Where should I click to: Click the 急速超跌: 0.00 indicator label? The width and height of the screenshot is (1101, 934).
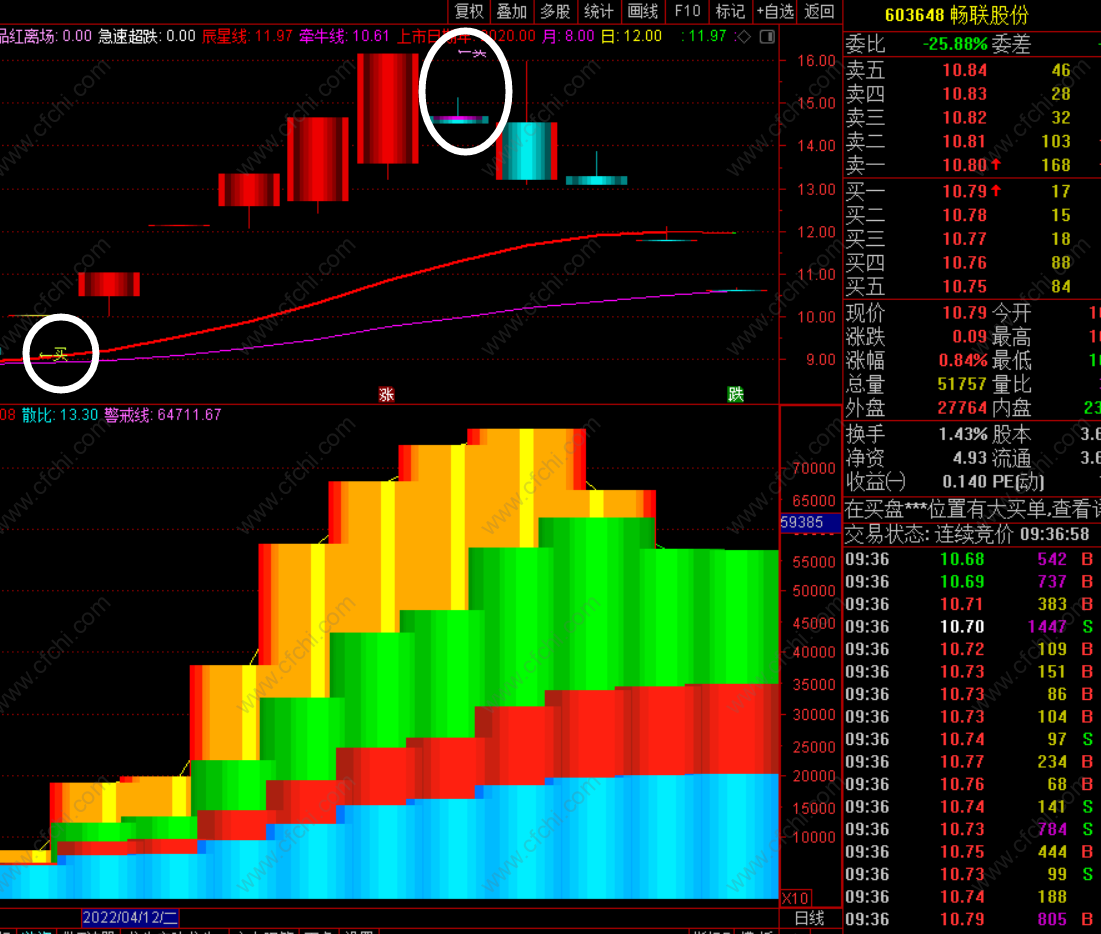(147, 36)
